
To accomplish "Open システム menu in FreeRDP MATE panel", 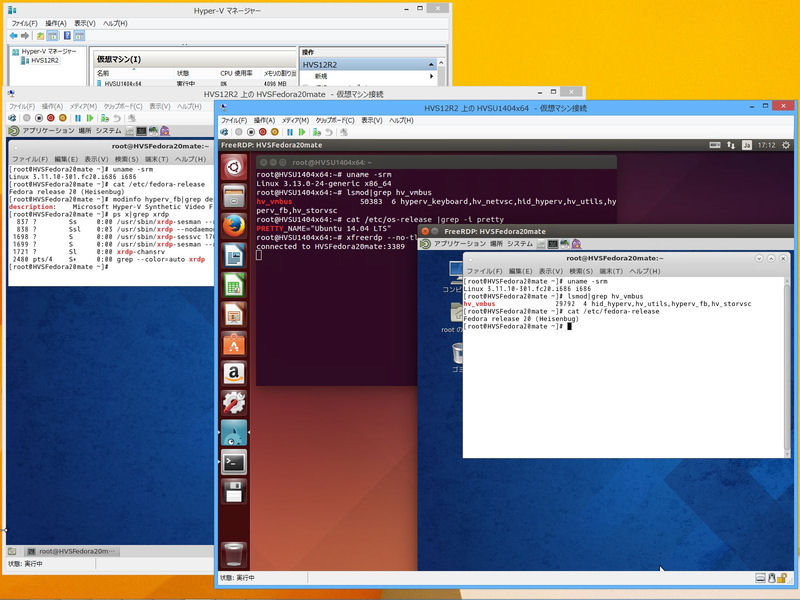I will (x=520, y=244).
